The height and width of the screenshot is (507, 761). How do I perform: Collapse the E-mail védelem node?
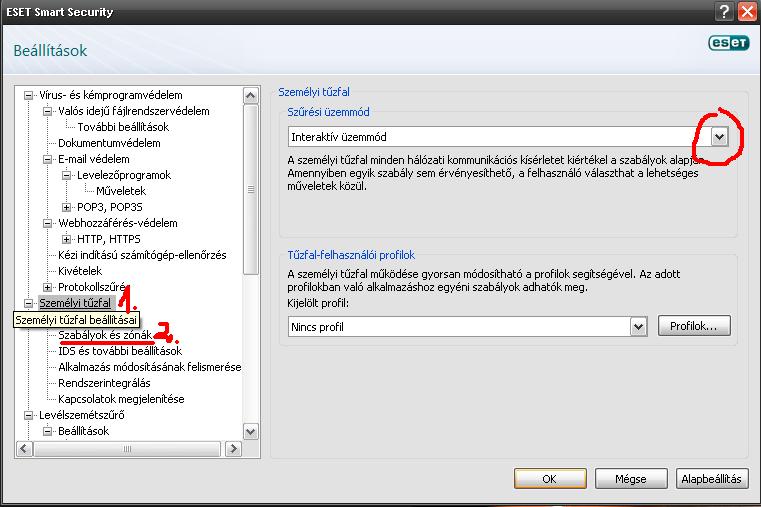[48, 160]
